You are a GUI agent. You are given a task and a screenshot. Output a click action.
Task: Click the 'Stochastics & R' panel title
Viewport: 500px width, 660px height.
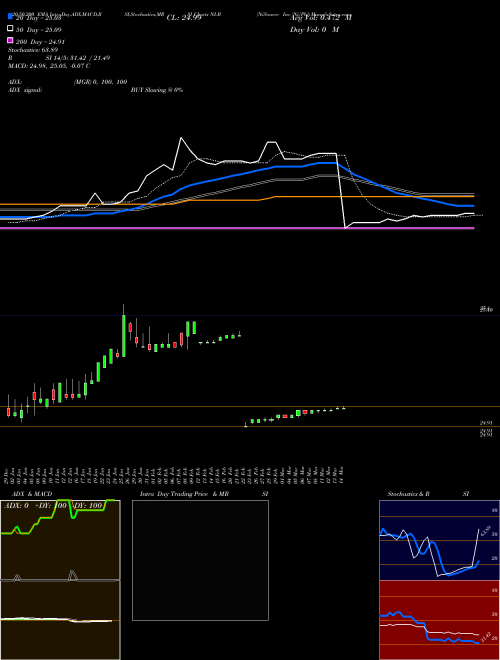coord(408,494)
